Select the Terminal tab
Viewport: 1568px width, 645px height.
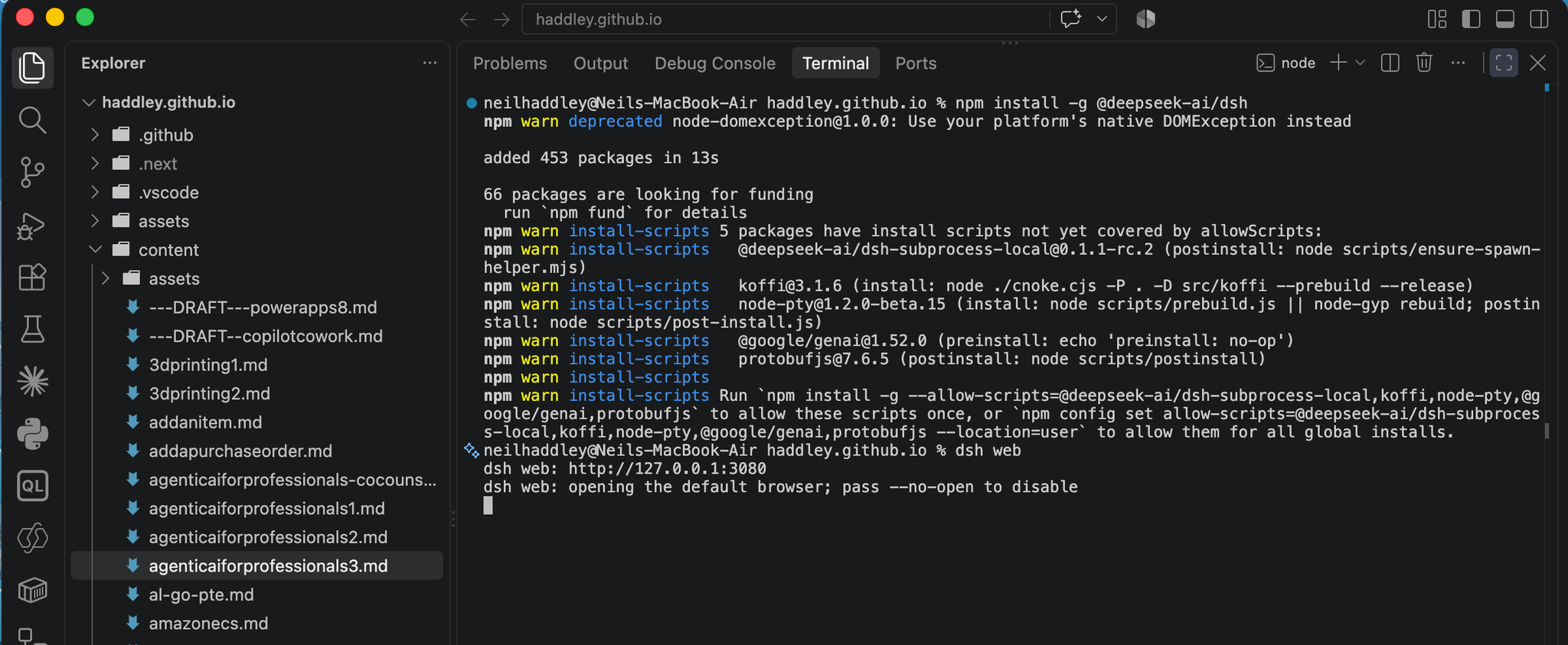835,64
